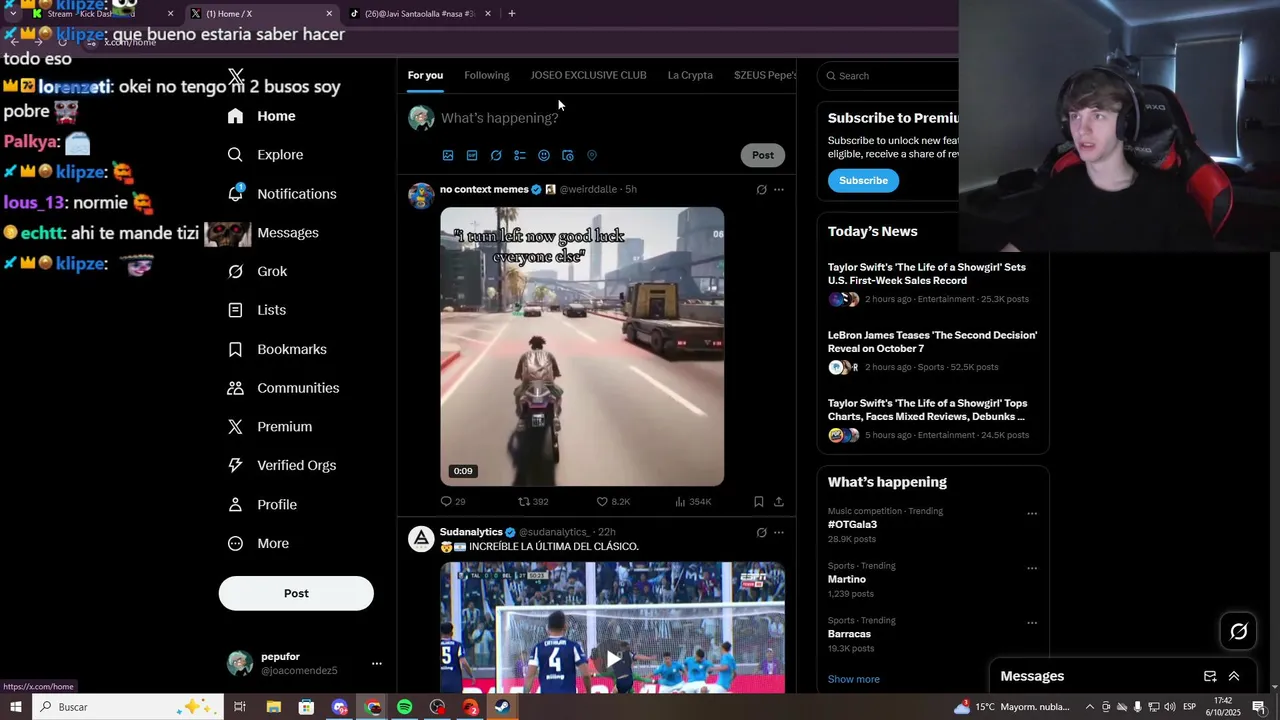Share the no context memes post
The image size is (1280, 720).
[779, 502]
